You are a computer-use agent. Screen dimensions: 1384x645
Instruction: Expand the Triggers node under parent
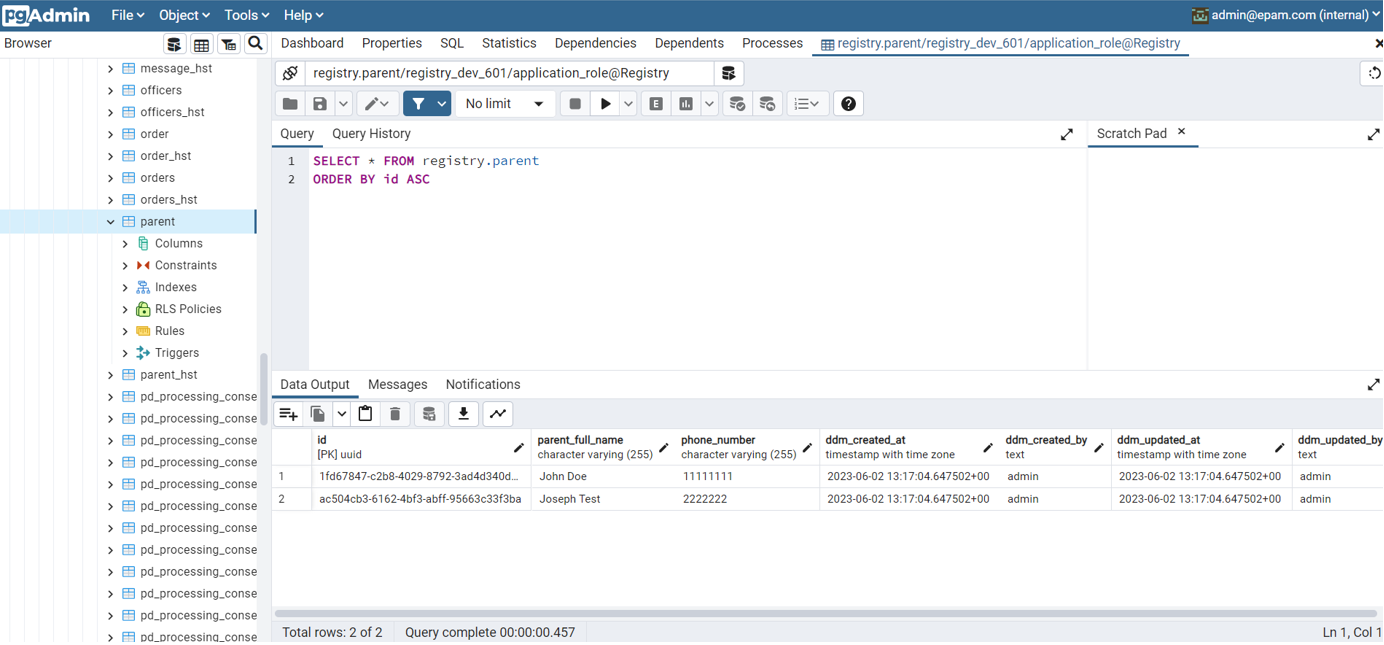(x=125, y=353)
